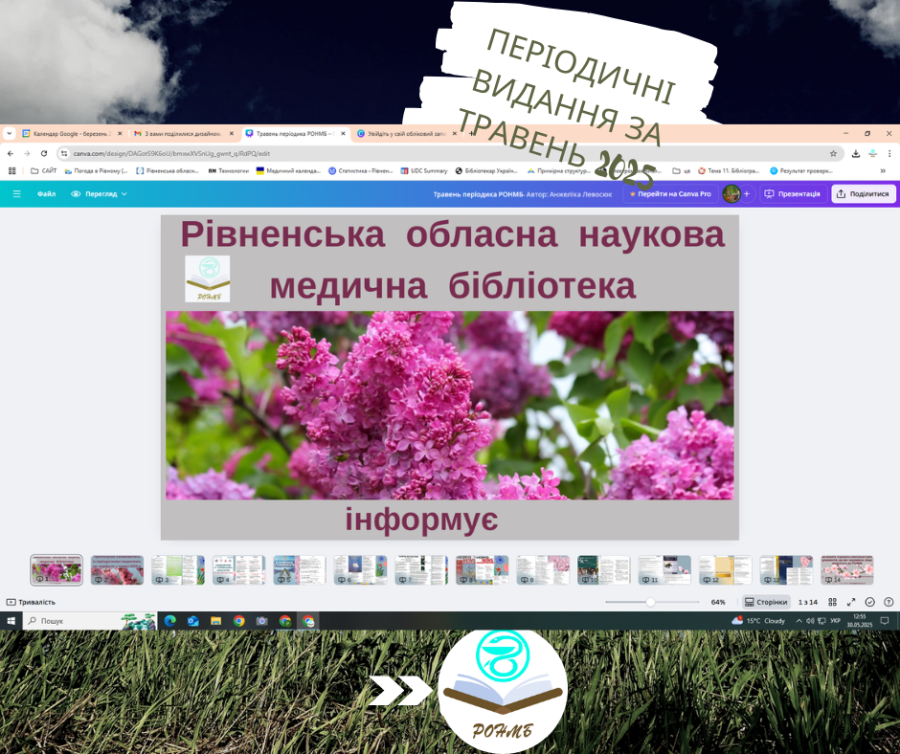Select page 2 thumbnail
The height and width of the screenshot is (754, 900).
(x=117, y=570)
